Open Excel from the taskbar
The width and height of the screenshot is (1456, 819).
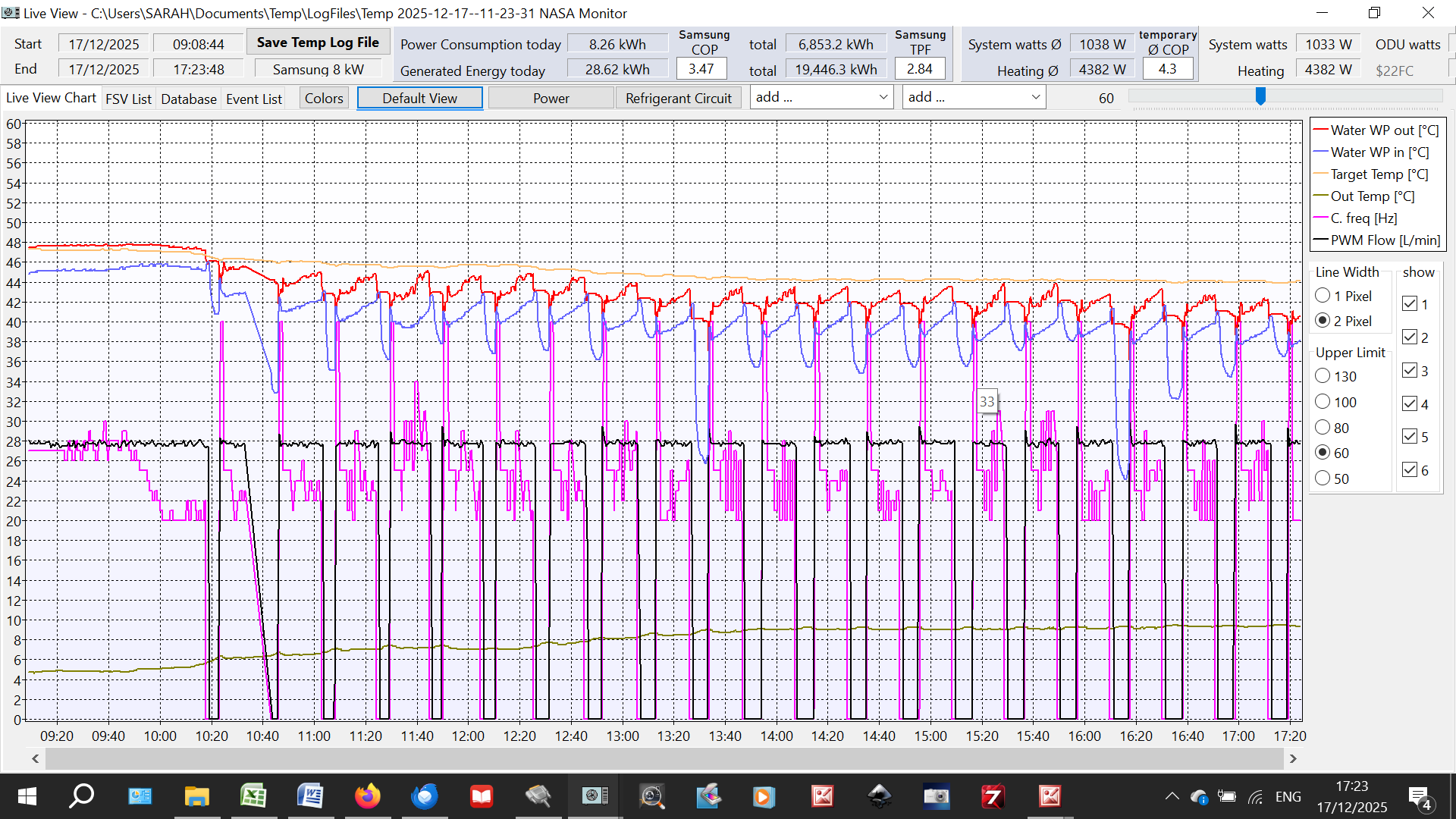point(253,796)
